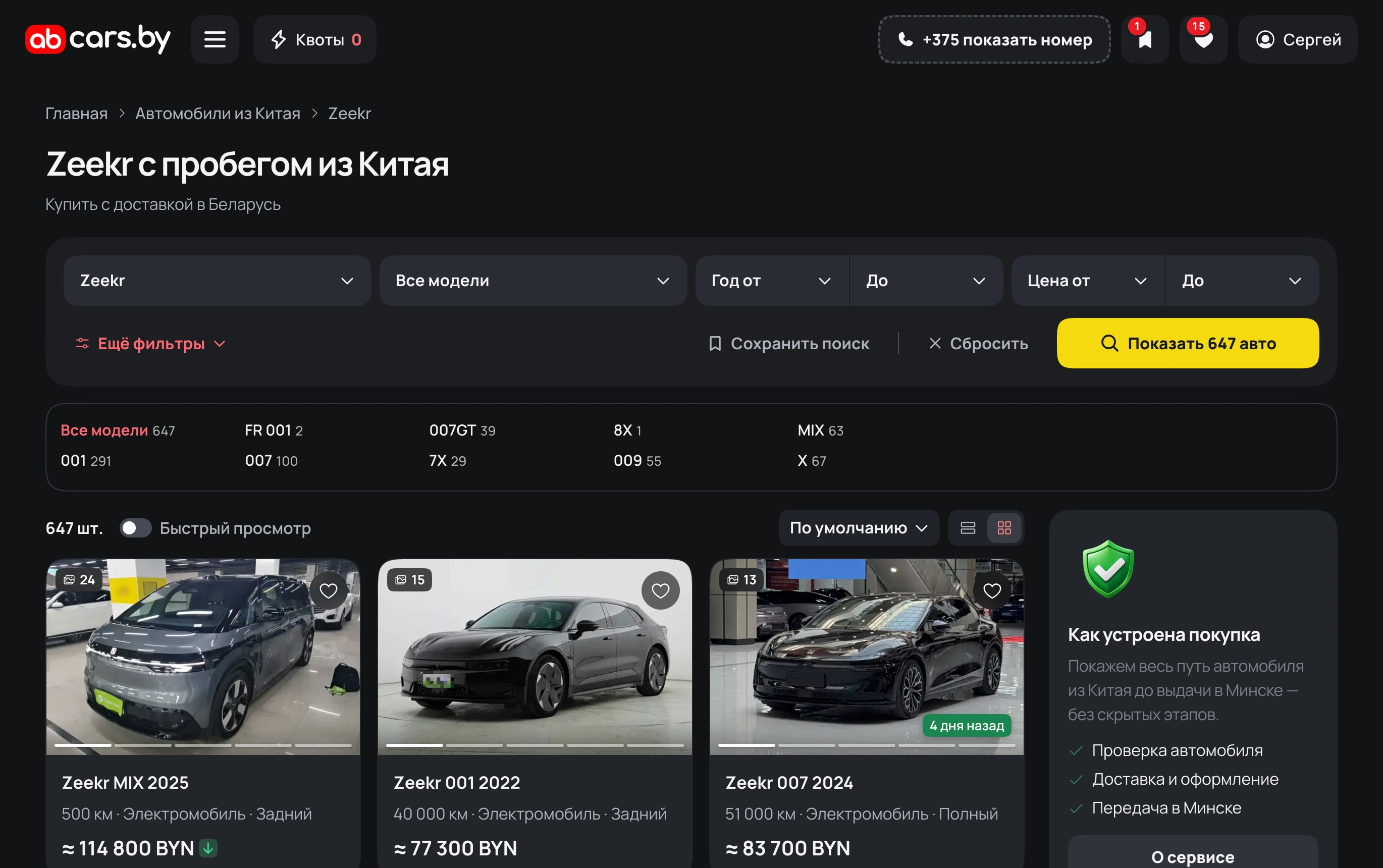Open Сергей user profile
Screen dimensions: 1383x868
pyautogui.click(x=1298, y=39)
